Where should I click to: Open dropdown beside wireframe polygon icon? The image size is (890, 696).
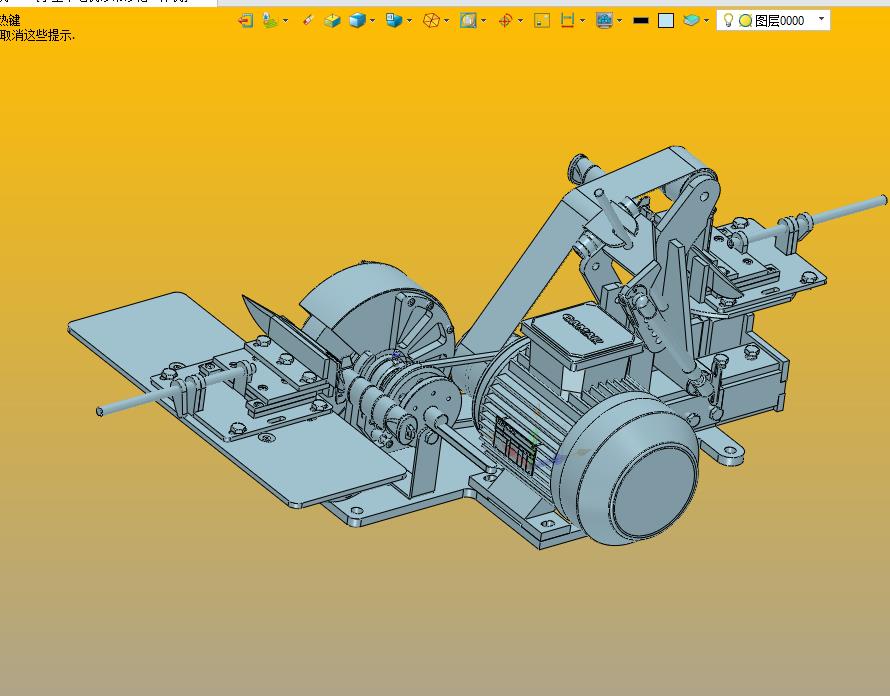447,21
